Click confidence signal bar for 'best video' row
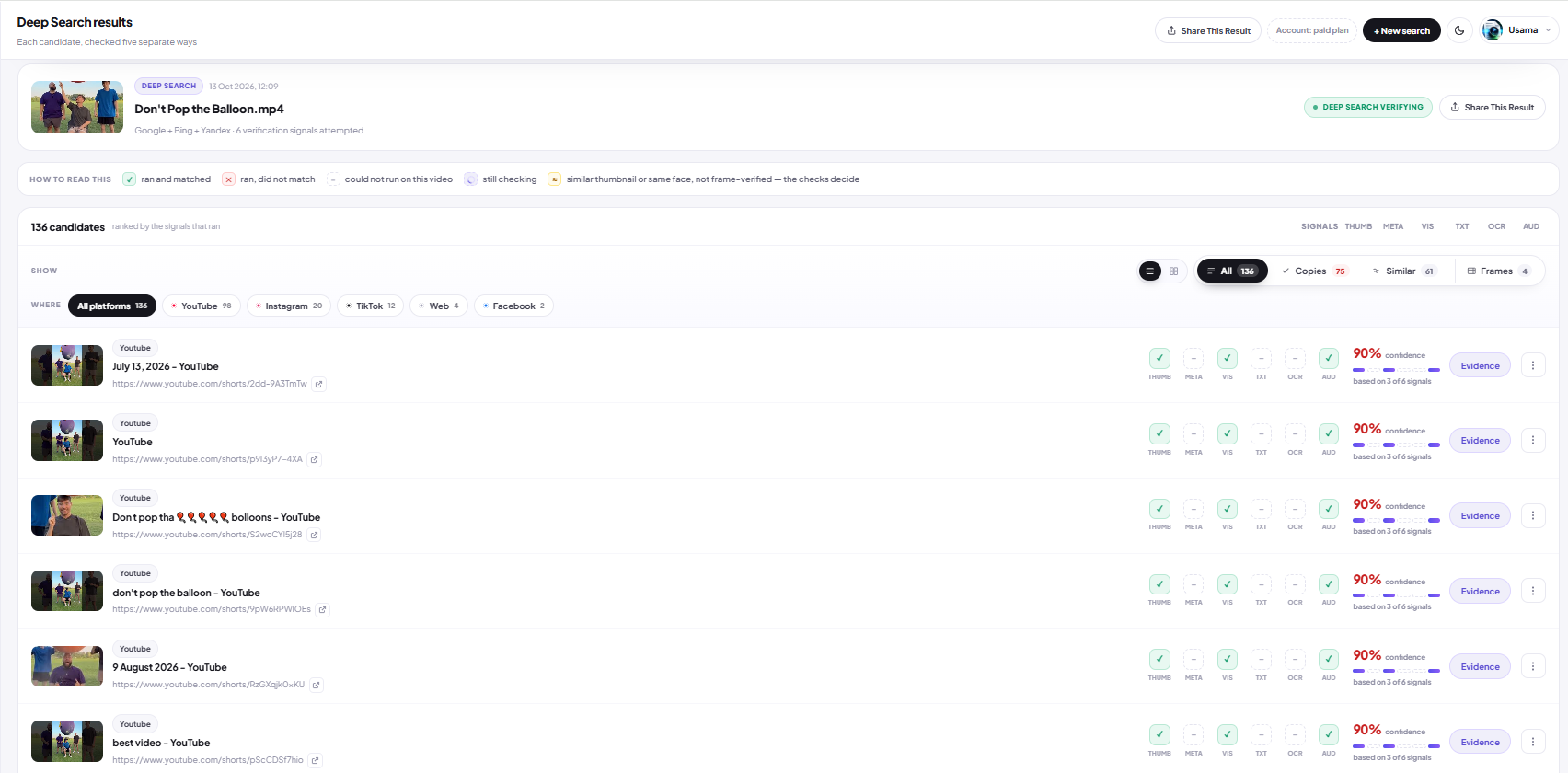Image resolution: width=1568 pixels, height=773 pixels. (1396, 745)
